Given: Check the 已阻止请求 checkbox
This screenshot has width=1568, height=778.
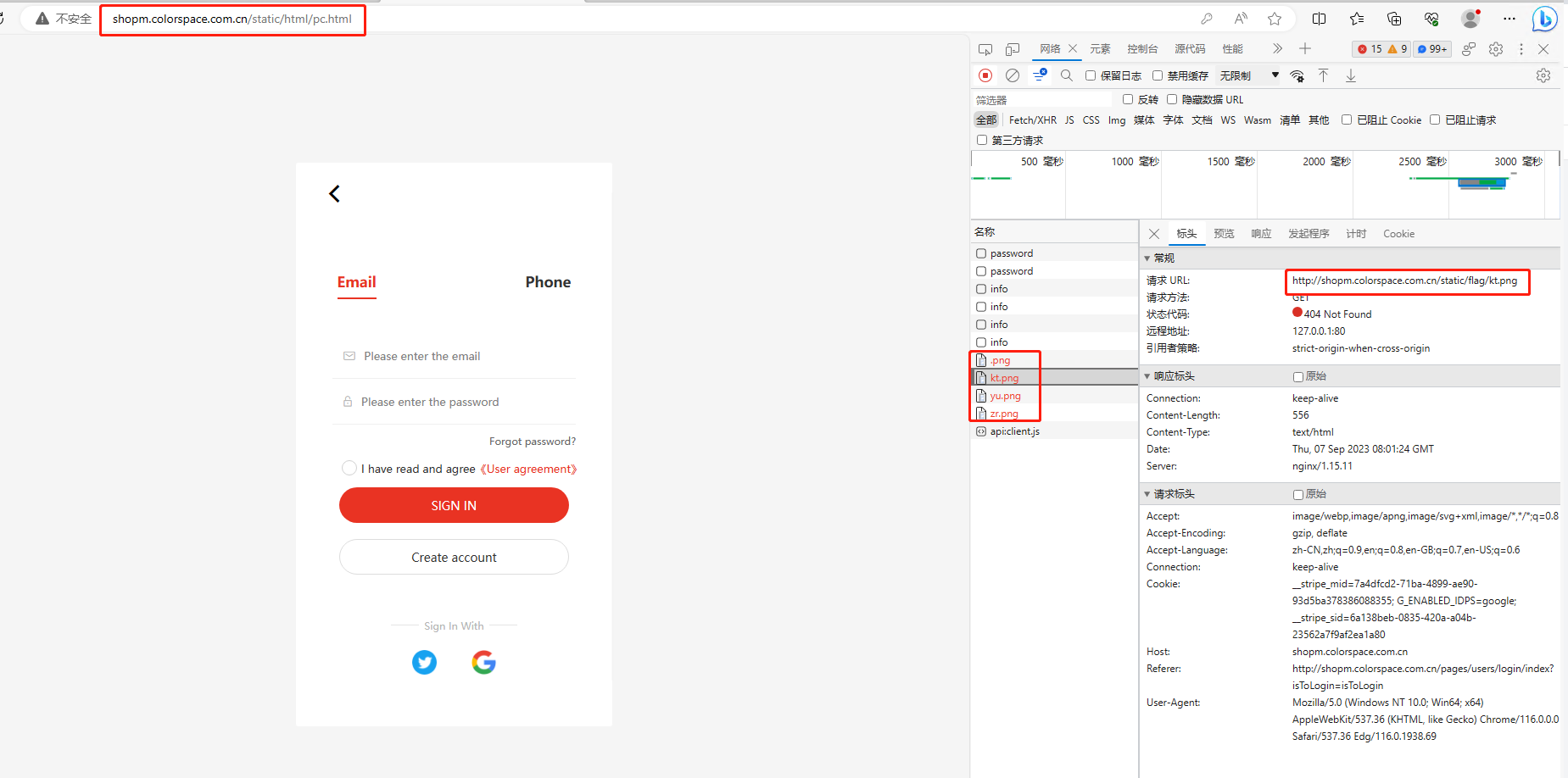Looking at the screenshot, I should pyautogui.click(x=1435, y=119).
